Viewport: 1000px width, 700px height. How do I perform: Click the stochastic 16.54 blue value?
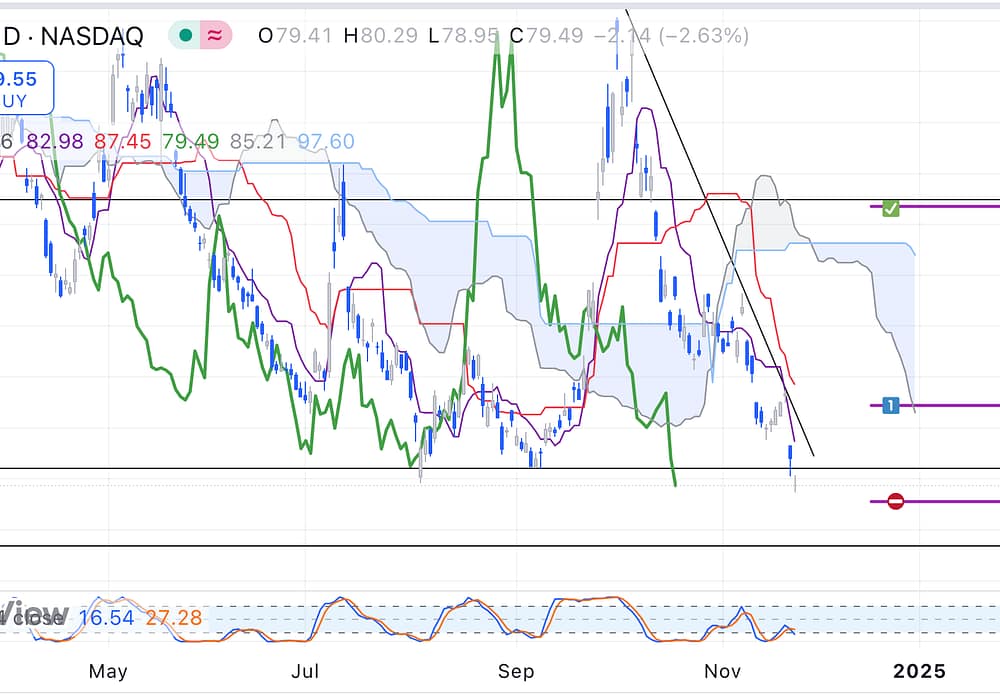[x=105, y=618]
